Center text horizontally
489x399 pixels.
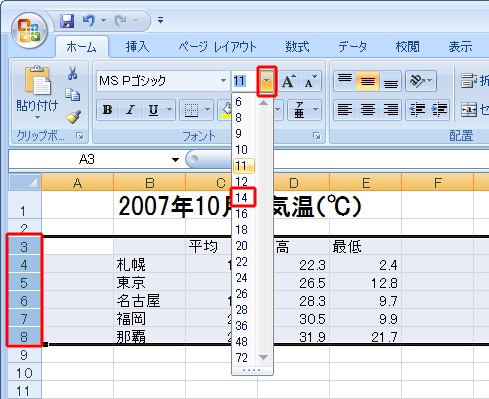coord(367,110)
